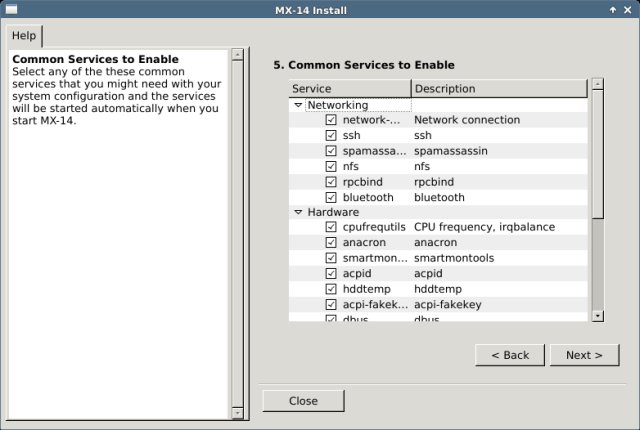The height and width of the screenshot is (430, 640).
Task: Click the 'rpcbind' description cell
Action: click(434, 182)
